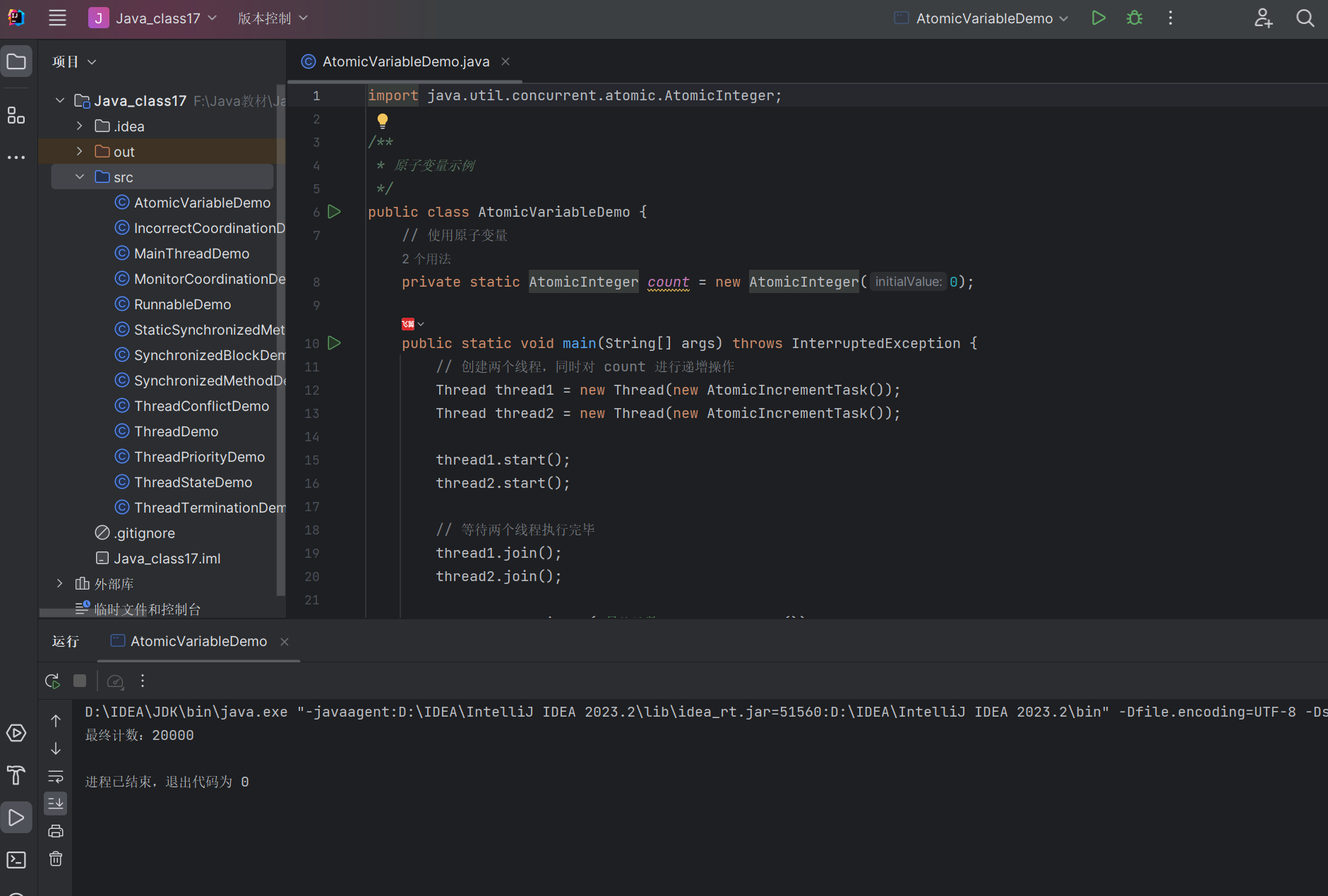Collapse the Java_class17 root folder
Viewport: 1328px width, 896px height.
pyautogui.click(x=60, y=101)
